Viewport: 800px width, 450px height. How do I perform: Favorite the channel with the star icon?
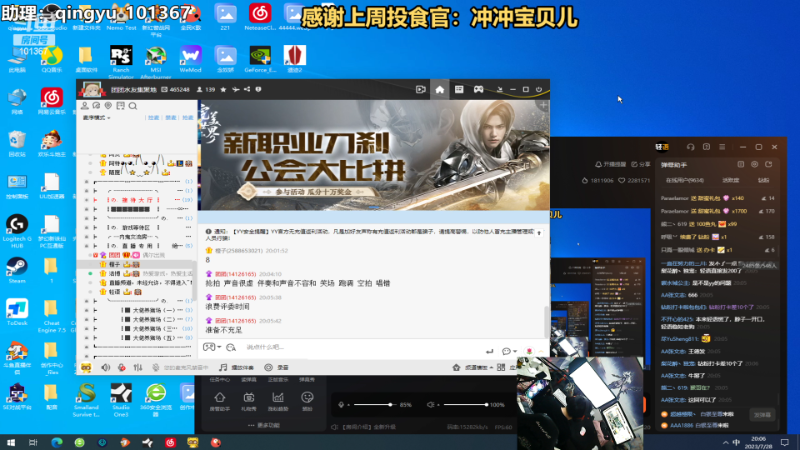click(223, 89)
